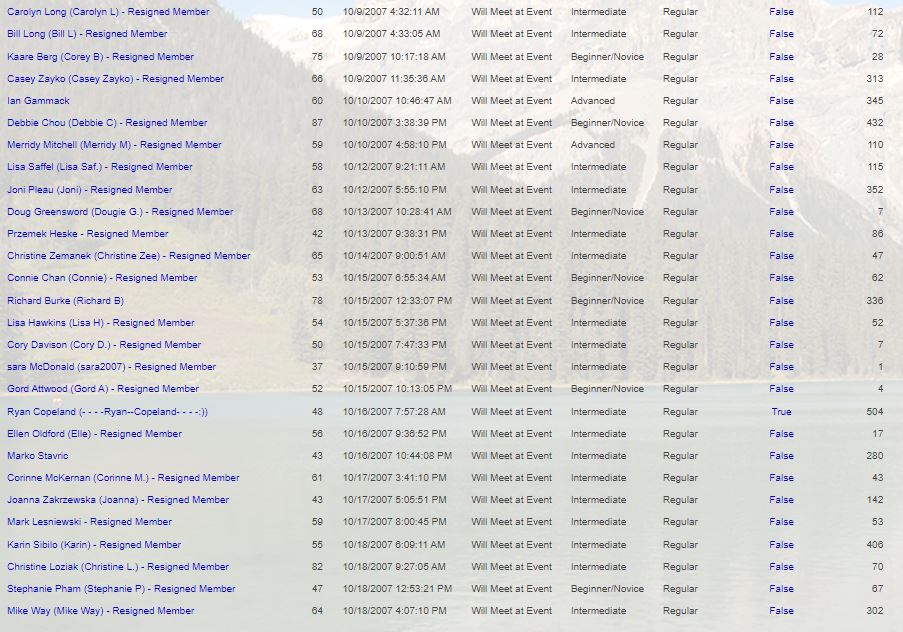Click the Lisa Hawkins member link

pos(101,323)
